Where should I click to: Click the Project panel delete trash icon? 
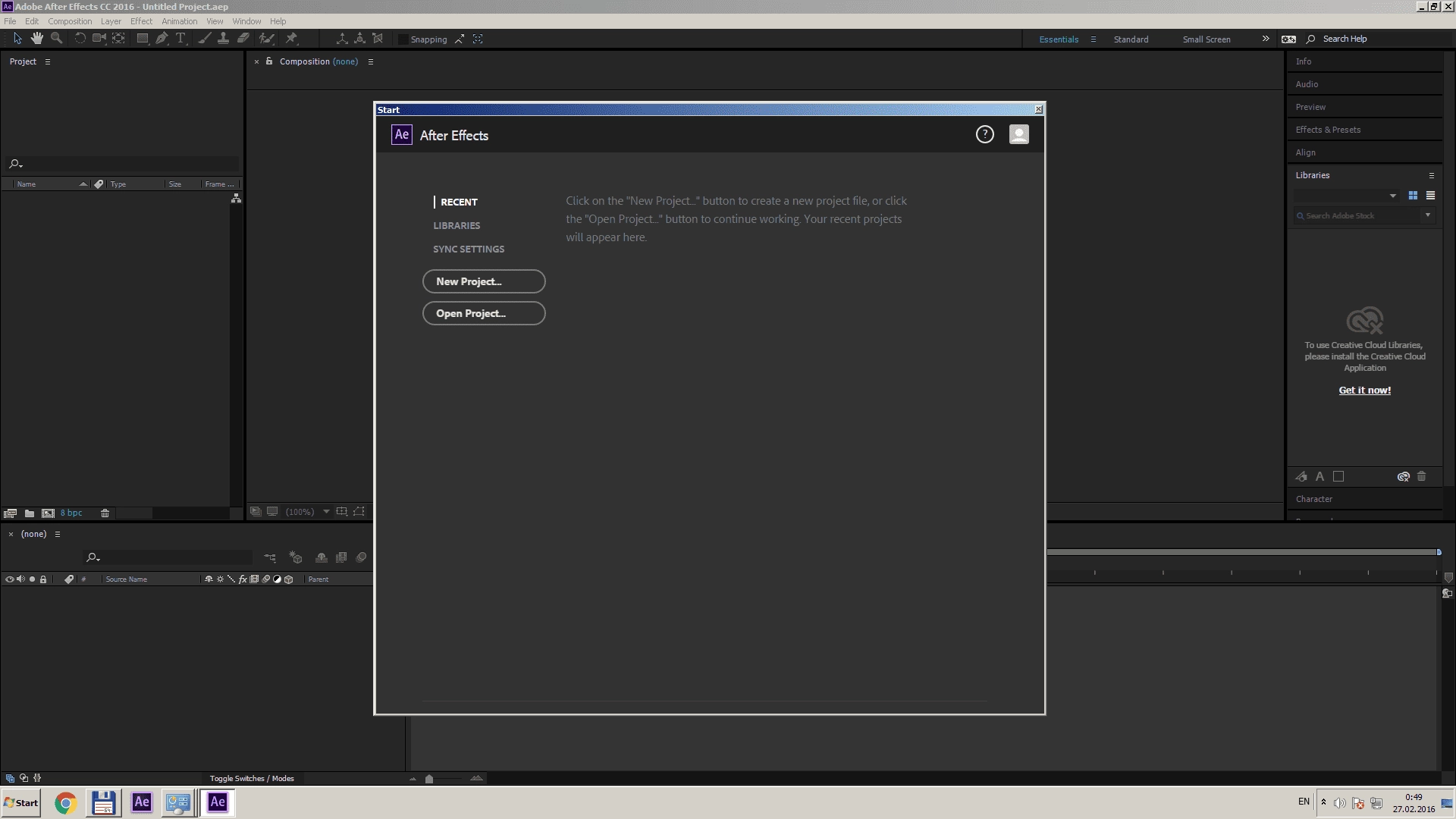(x=105, y=513)
